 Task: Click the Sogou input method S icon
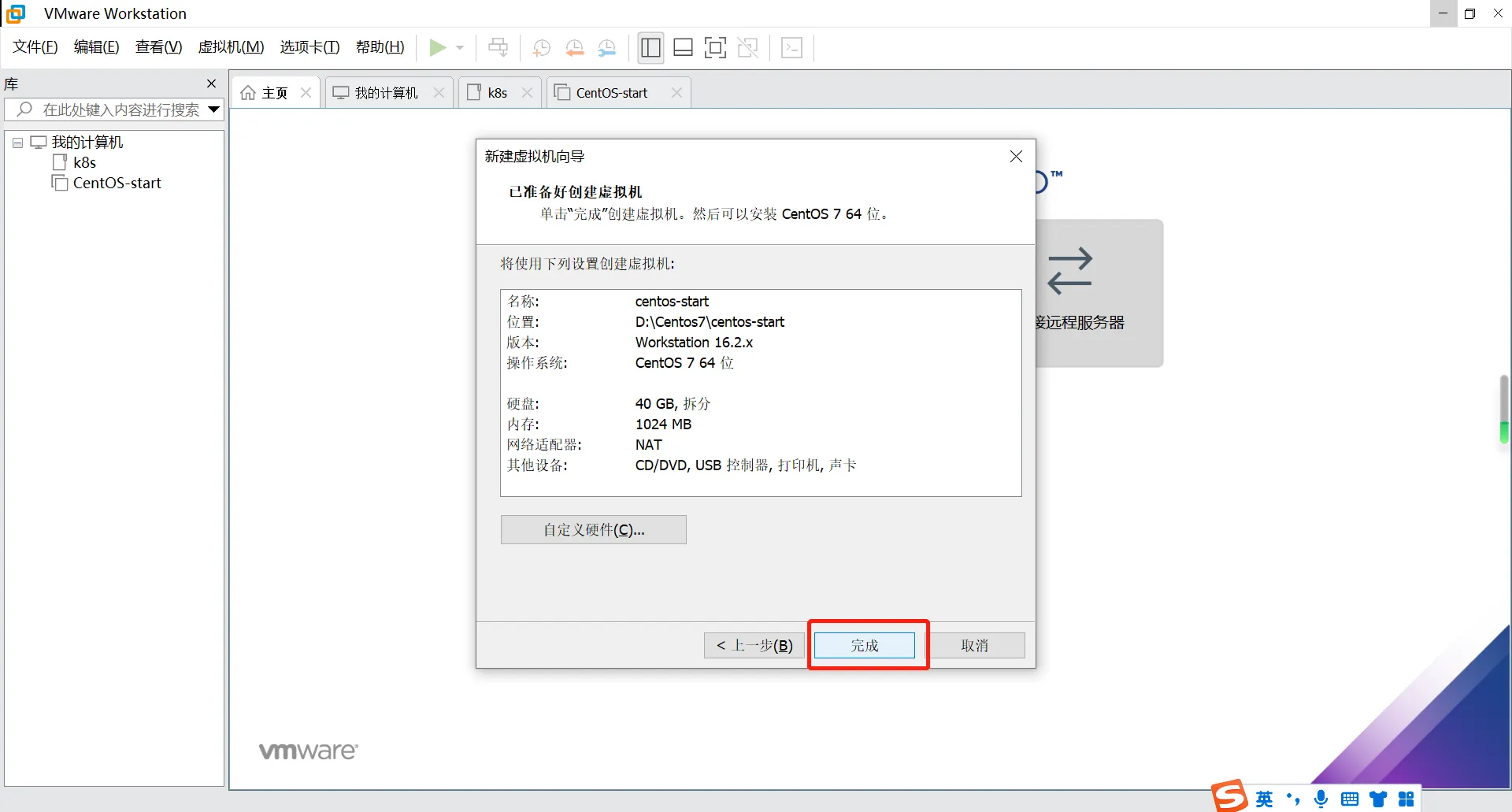pos(1229,796)
